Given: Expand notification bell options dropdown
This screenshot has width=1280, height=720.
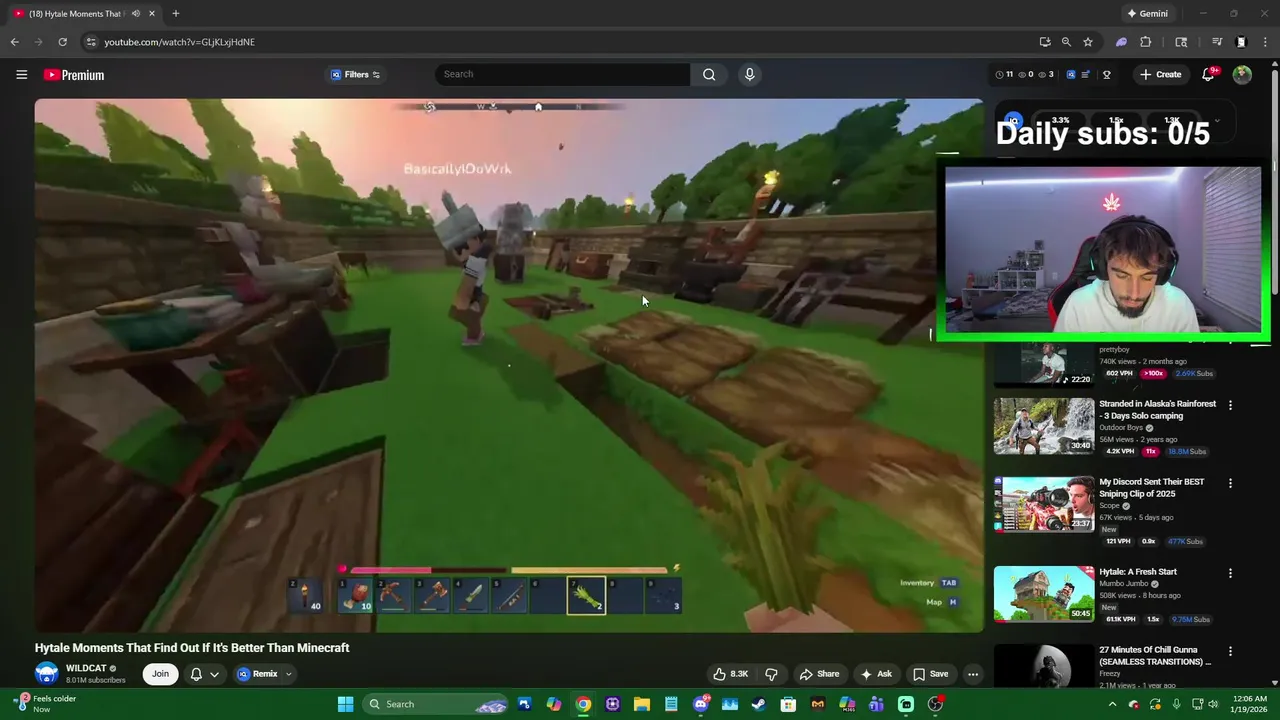Looking at the screenshot, I should [x=214, y=674].
